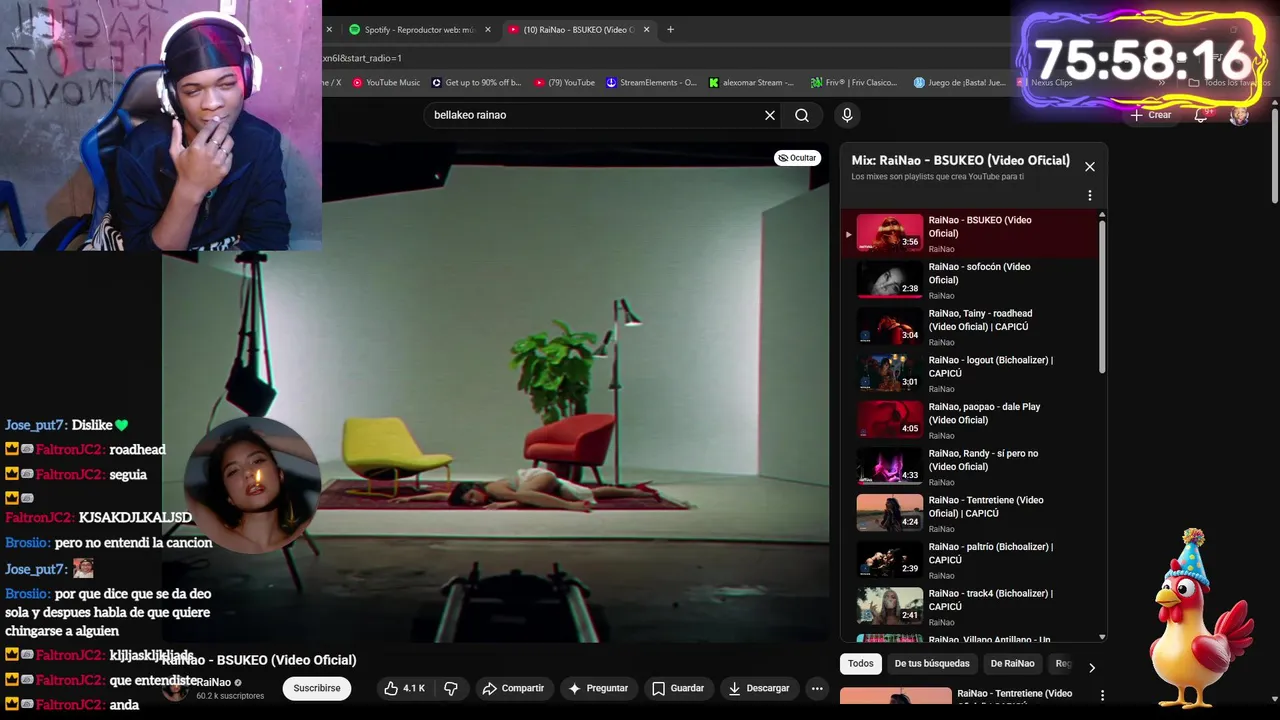
Task: Click the Compartir share button
Action: click(513, 688)
